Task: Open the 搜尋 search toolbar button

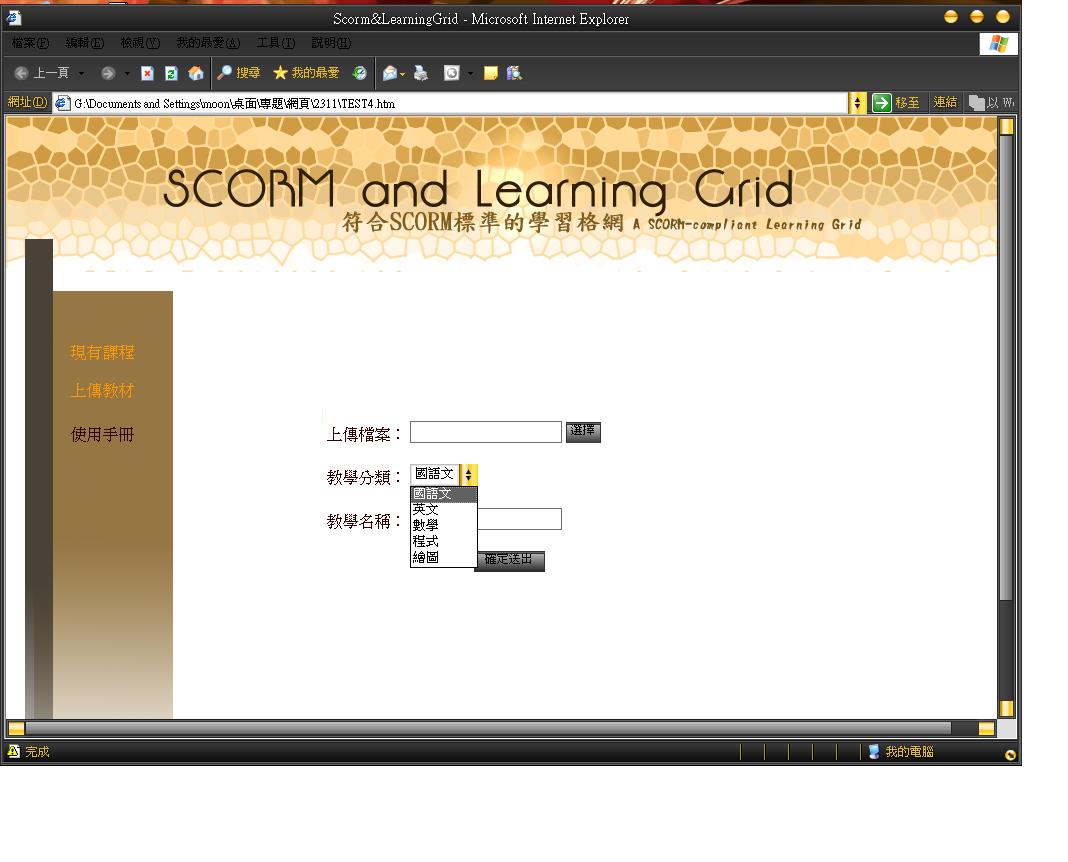Action: coord(239,73)
